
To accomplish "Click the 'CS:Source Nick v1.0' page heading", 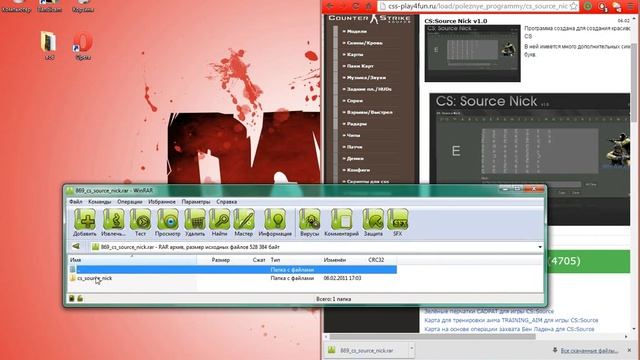I will coord(456,21).
